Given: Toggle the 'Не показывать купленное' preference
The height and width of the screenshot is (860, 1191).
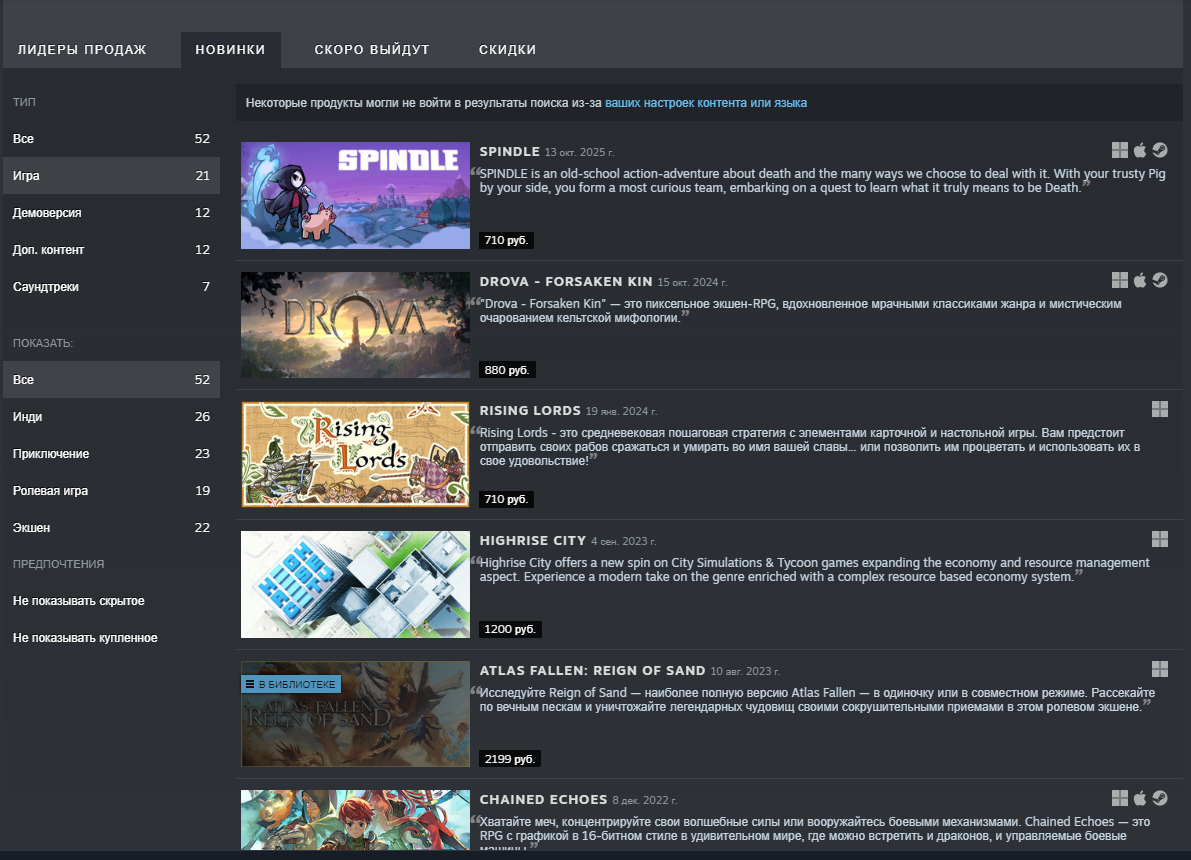Looking at the screenshot, I should coord(85,638).
